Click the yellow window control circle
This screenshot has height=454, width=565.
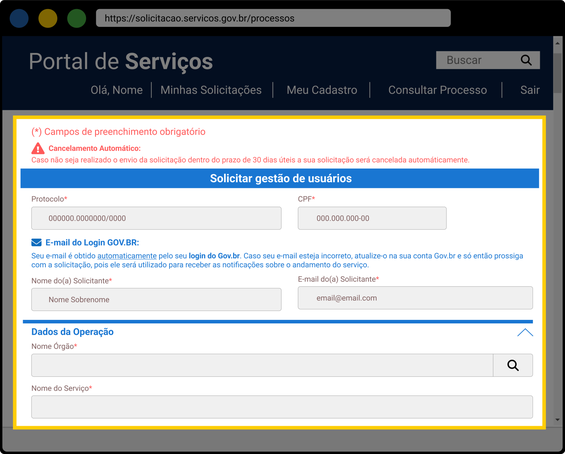(48, 18)
